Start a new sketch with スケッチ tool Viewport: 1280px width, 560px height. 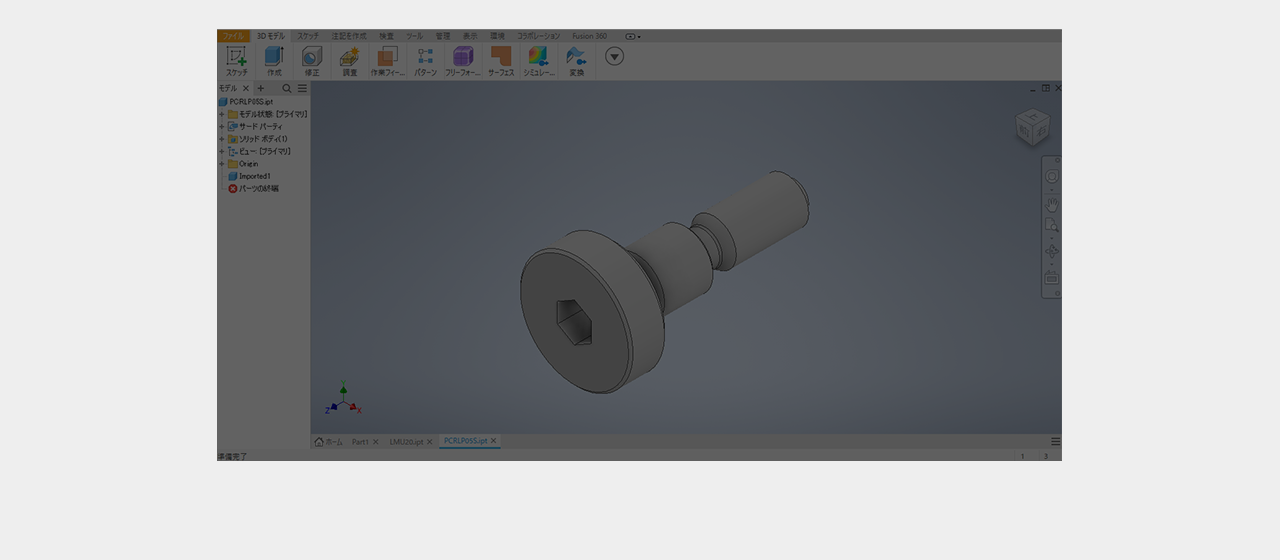coord(236,59)
